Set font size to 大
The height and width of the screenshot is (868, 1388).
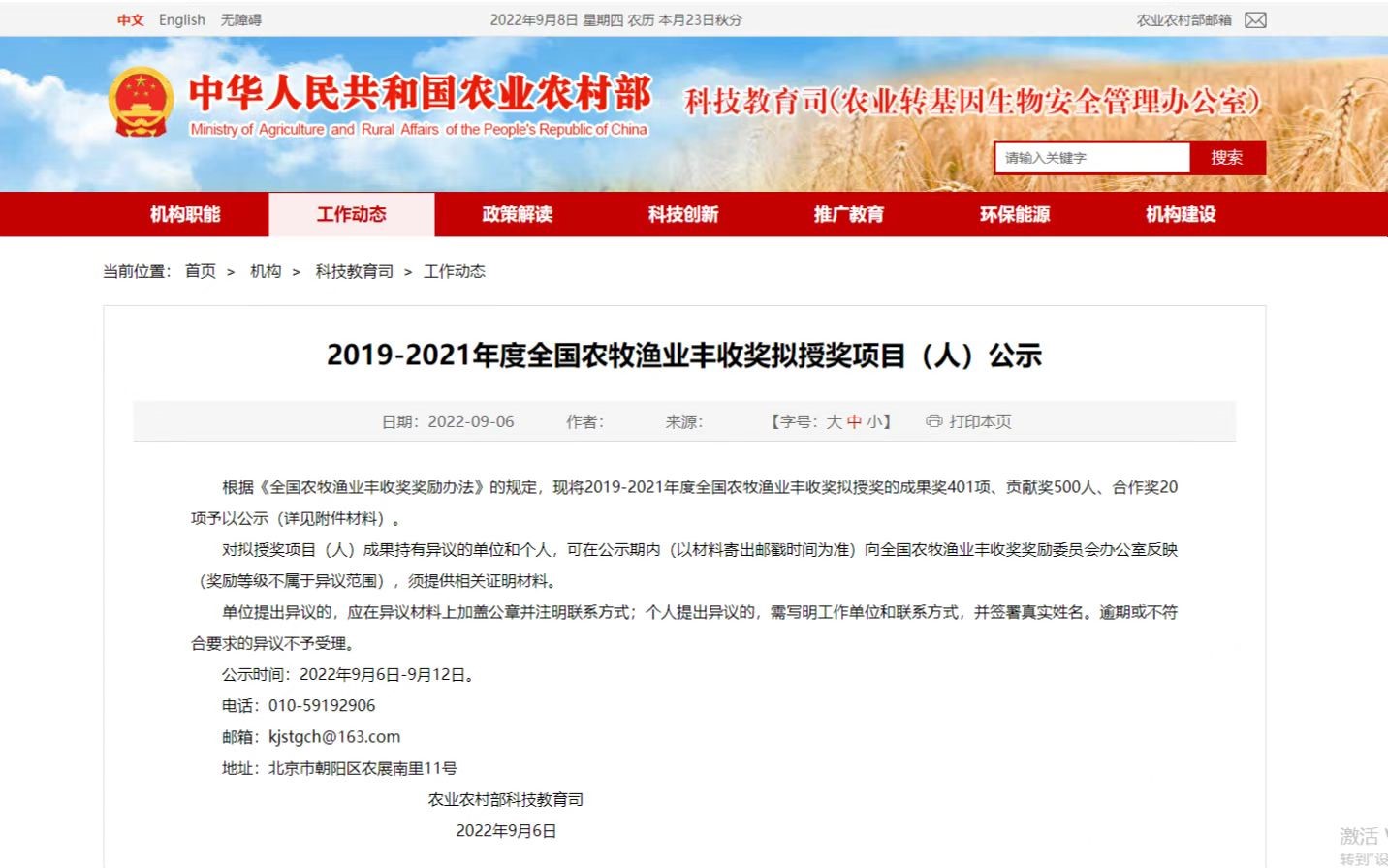tap(834, 421)
